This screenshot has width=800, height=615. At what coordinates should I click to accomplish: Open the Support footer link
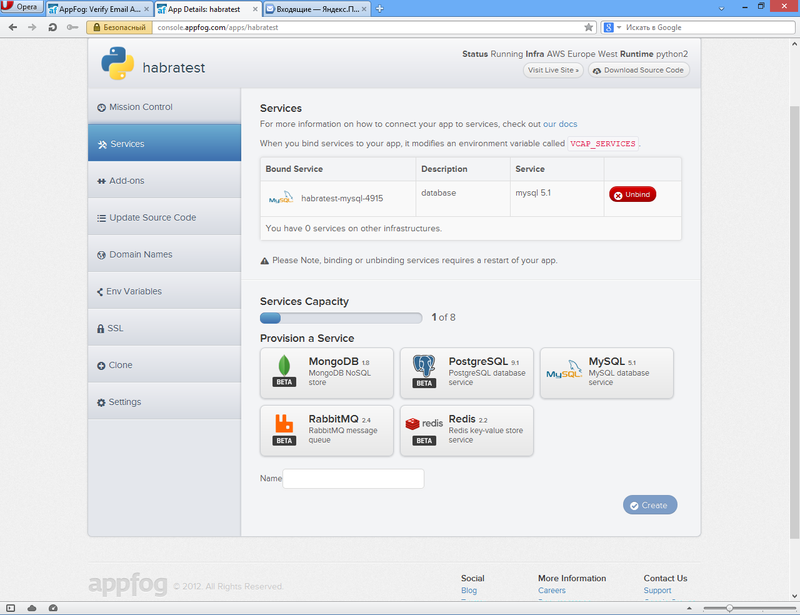pyautogui.click(x=657, y=591)
